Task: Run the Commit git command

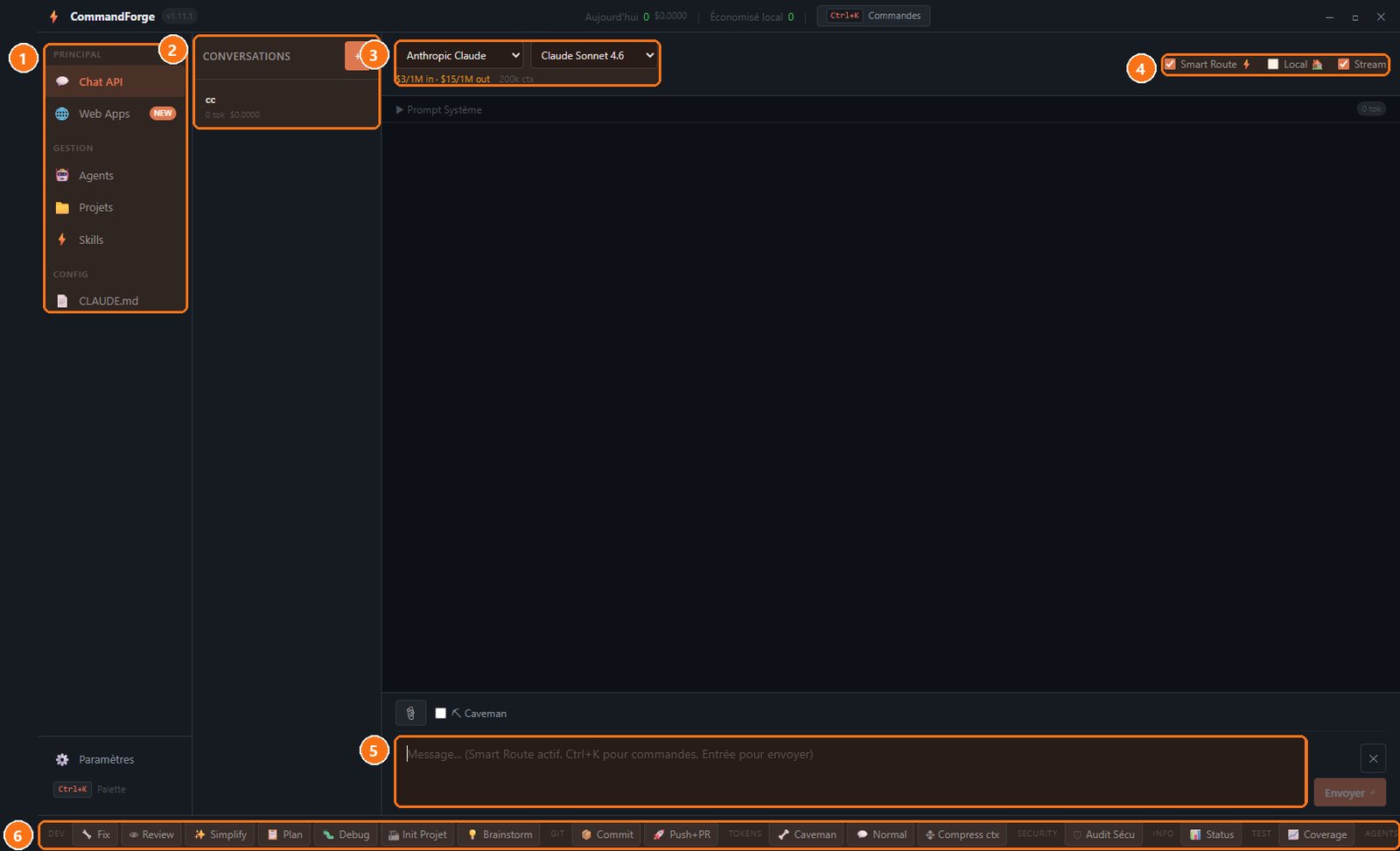Action: [x=606, y=834]
